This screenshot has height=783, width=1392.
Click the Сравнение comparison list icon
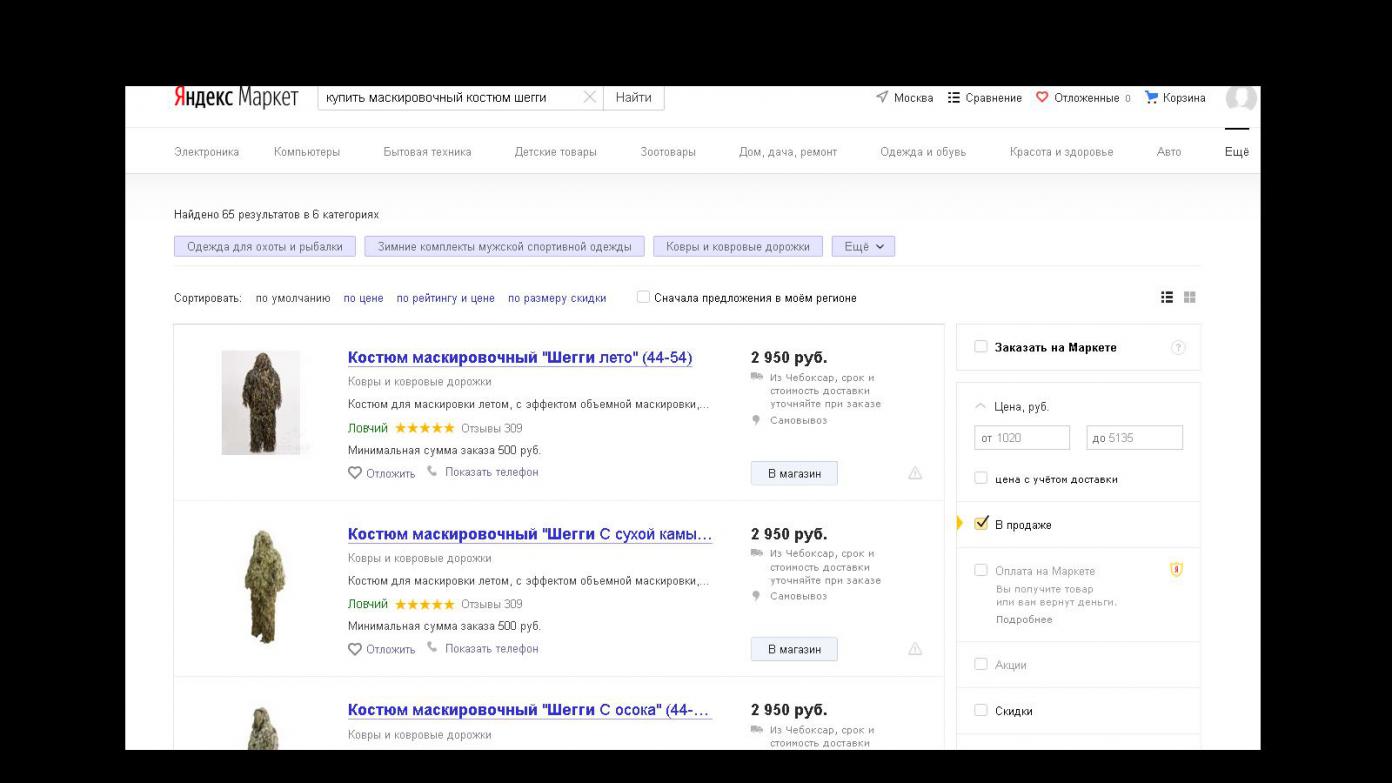[x=953, y=98]
